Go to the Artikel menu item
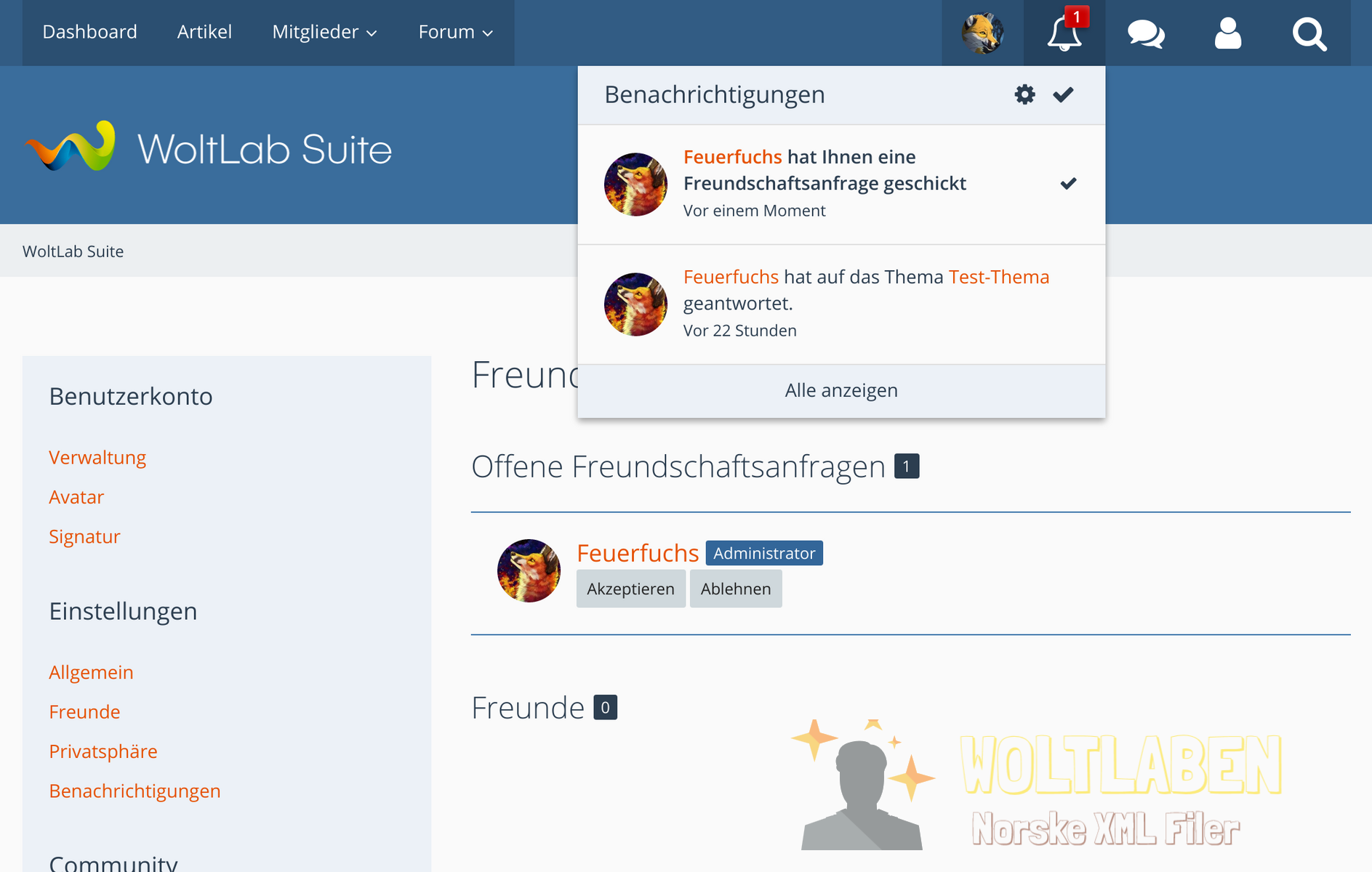 pyautogui.click(x=204, y=32)
